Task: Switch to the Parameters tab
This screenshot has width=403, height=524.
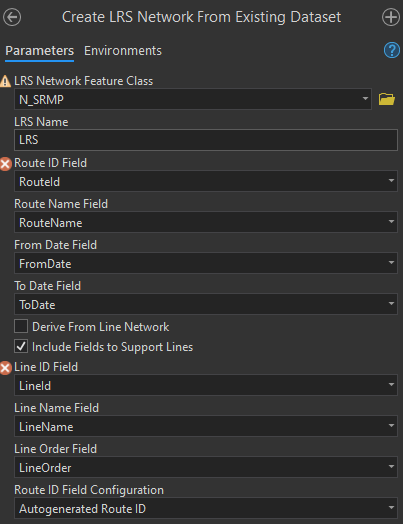Action: pyautogui.click(x=39, y=51)
